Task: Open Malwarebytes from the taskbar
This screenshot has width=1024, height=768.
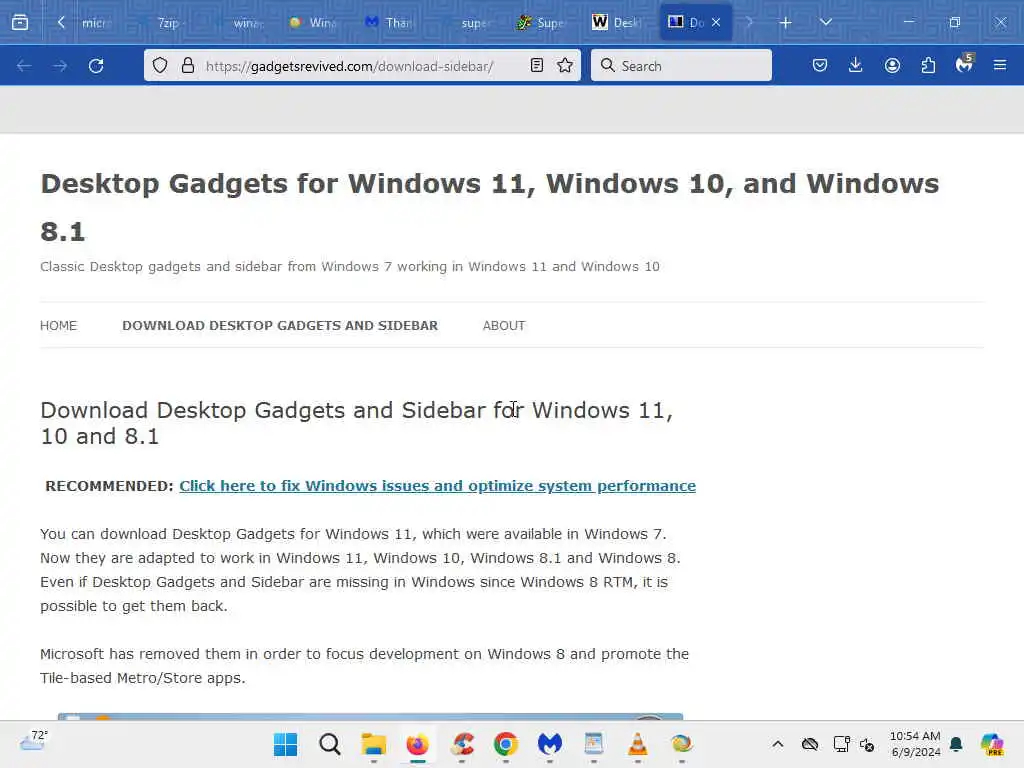Action: click(x=550, y=744)
